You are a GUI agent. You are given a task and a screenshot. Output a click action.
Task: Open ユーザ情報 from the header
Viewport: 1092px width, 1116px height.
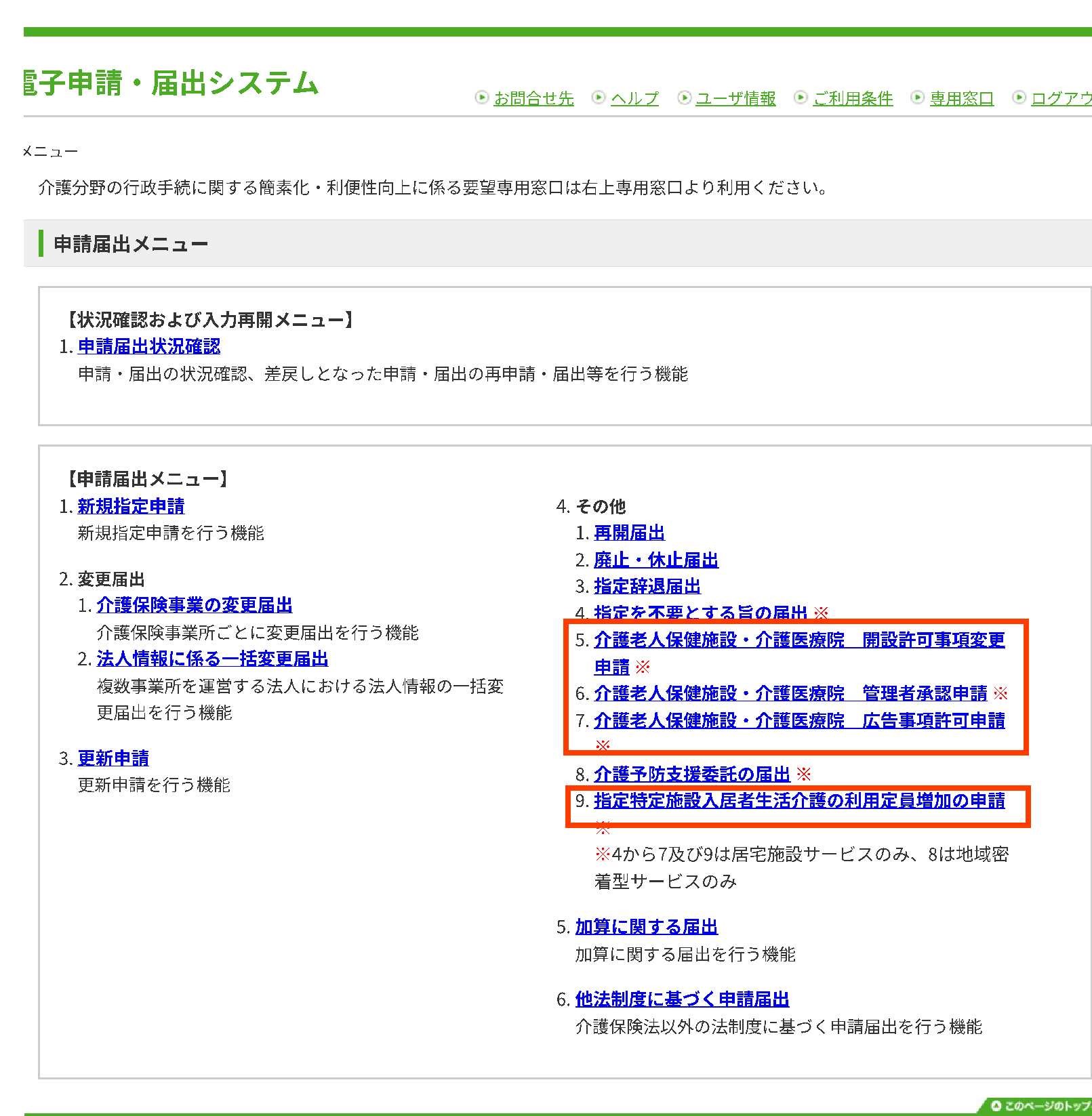pyautogui.click(x=736, y=99)
